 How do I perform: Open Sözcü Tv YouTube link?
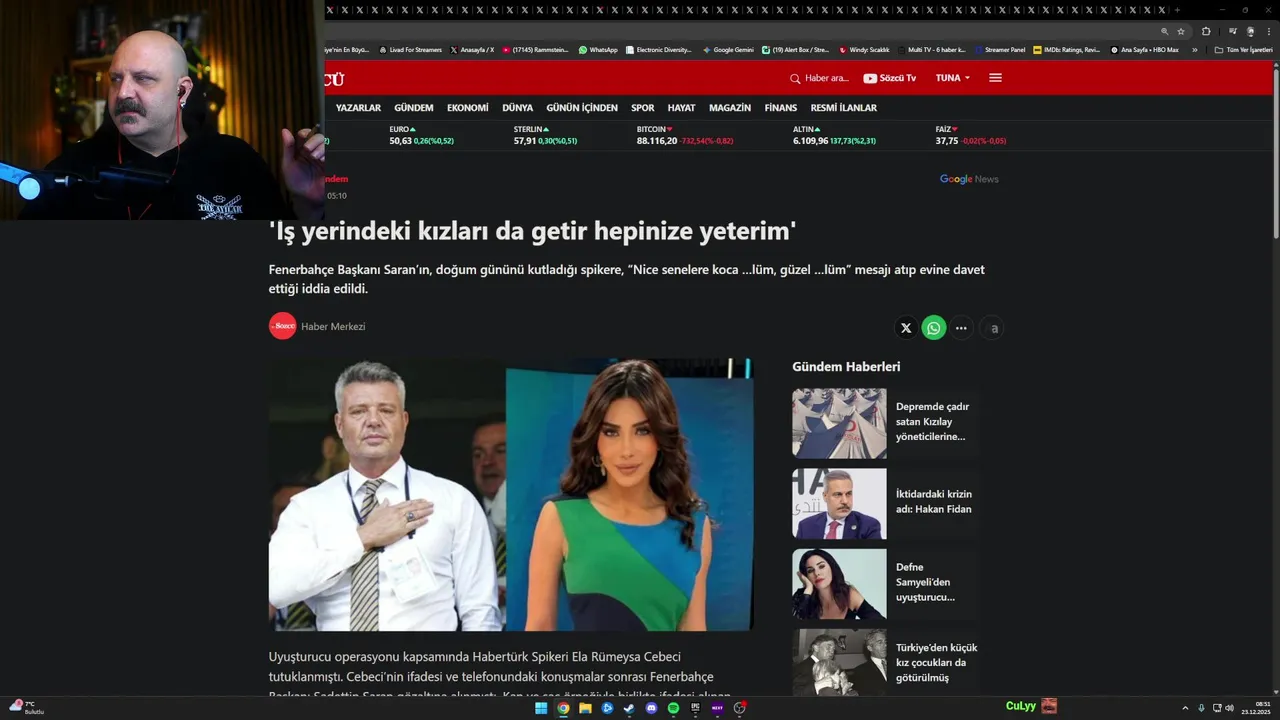coord(889,78)
